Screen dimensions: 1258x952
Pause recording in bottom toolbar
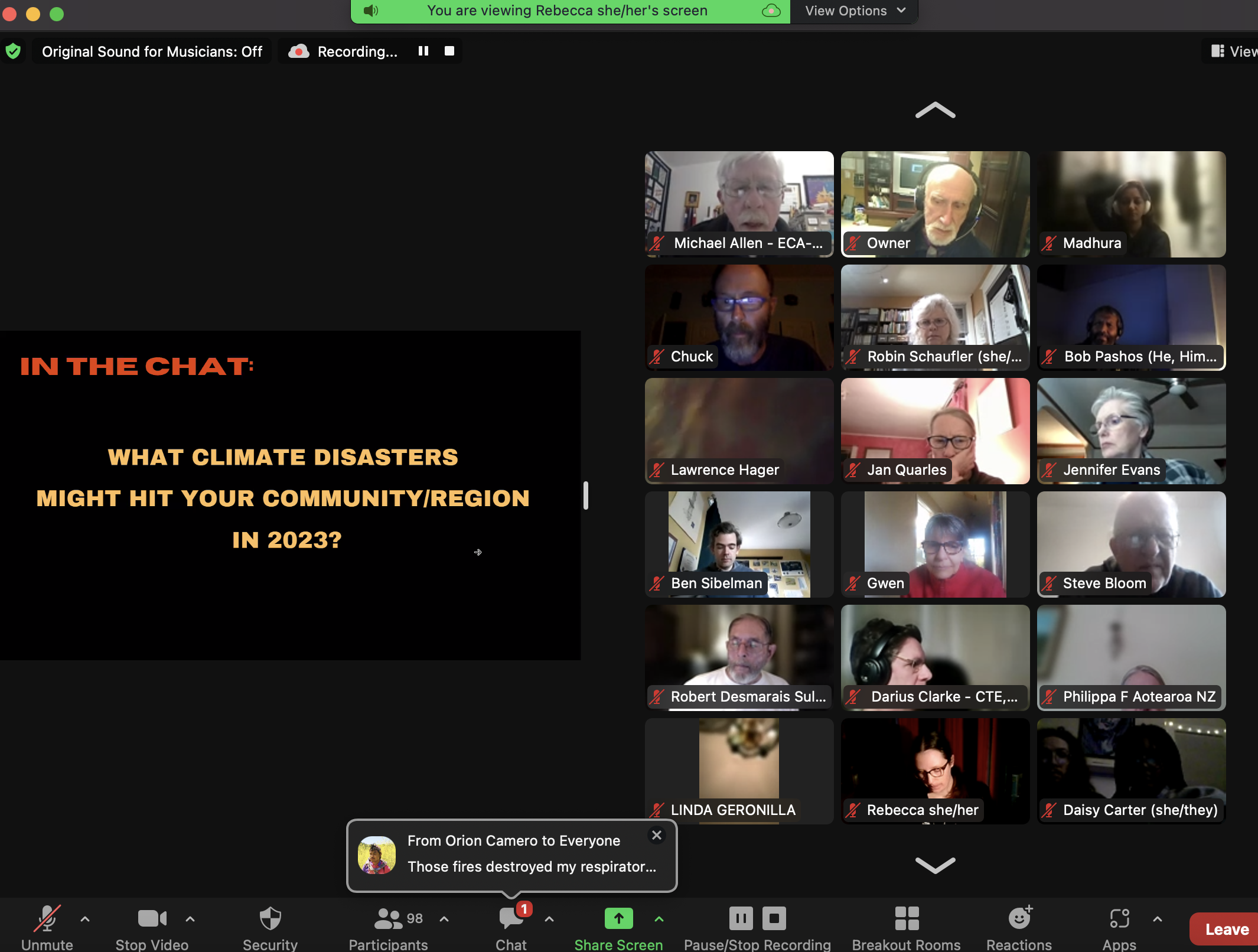[x=741, y=918]
